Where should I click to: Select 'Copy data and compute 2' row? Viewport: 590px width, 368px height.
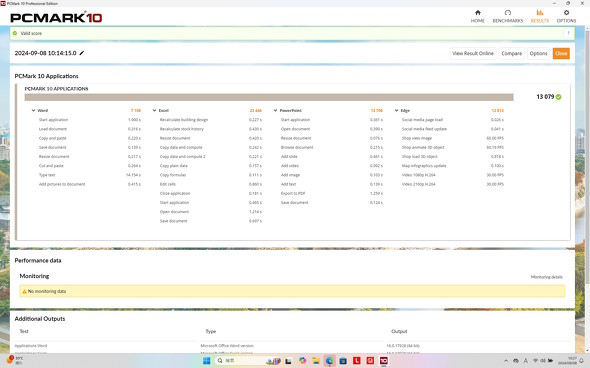(x=211, y=157)
